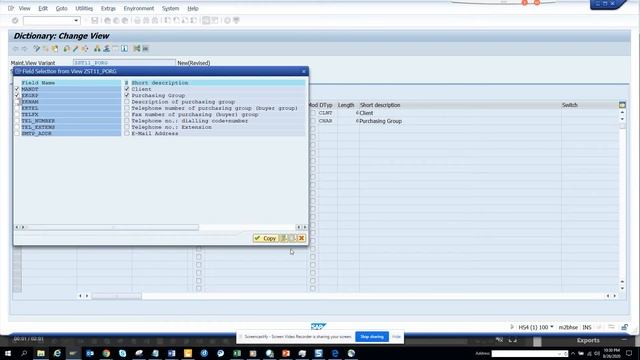This screenshot has height=360, width=640.
Task: Click the SAP command input field
Action: [51, 20]
